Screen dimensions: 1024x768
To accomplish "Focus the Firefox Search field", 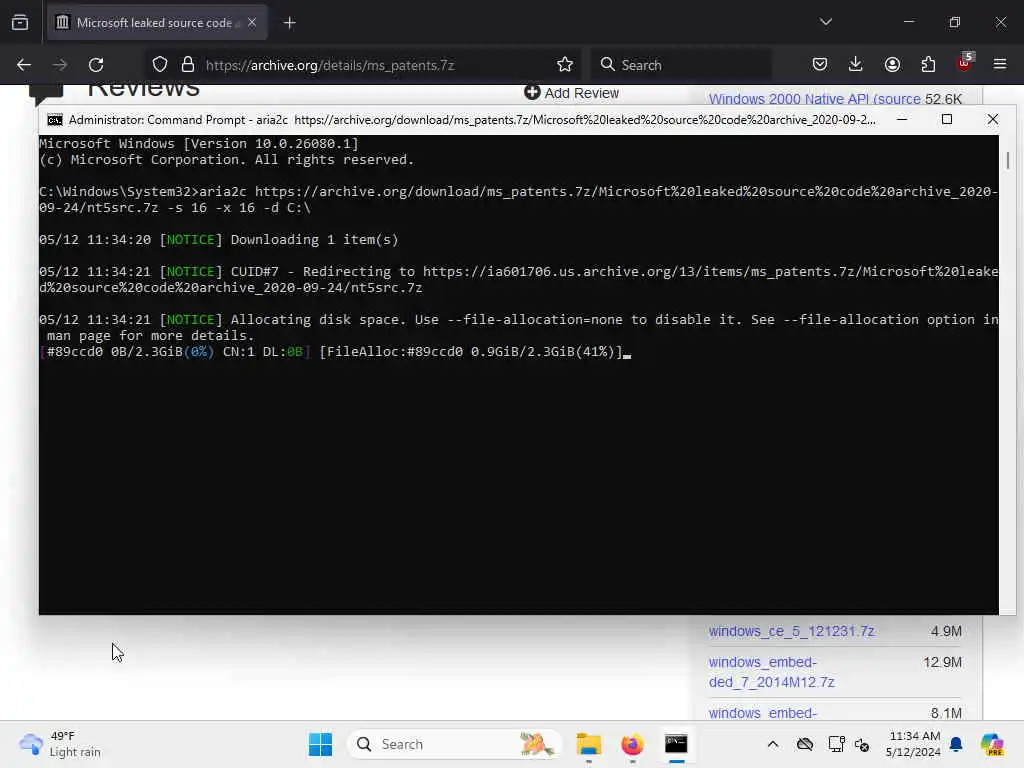I will [681, 65].
